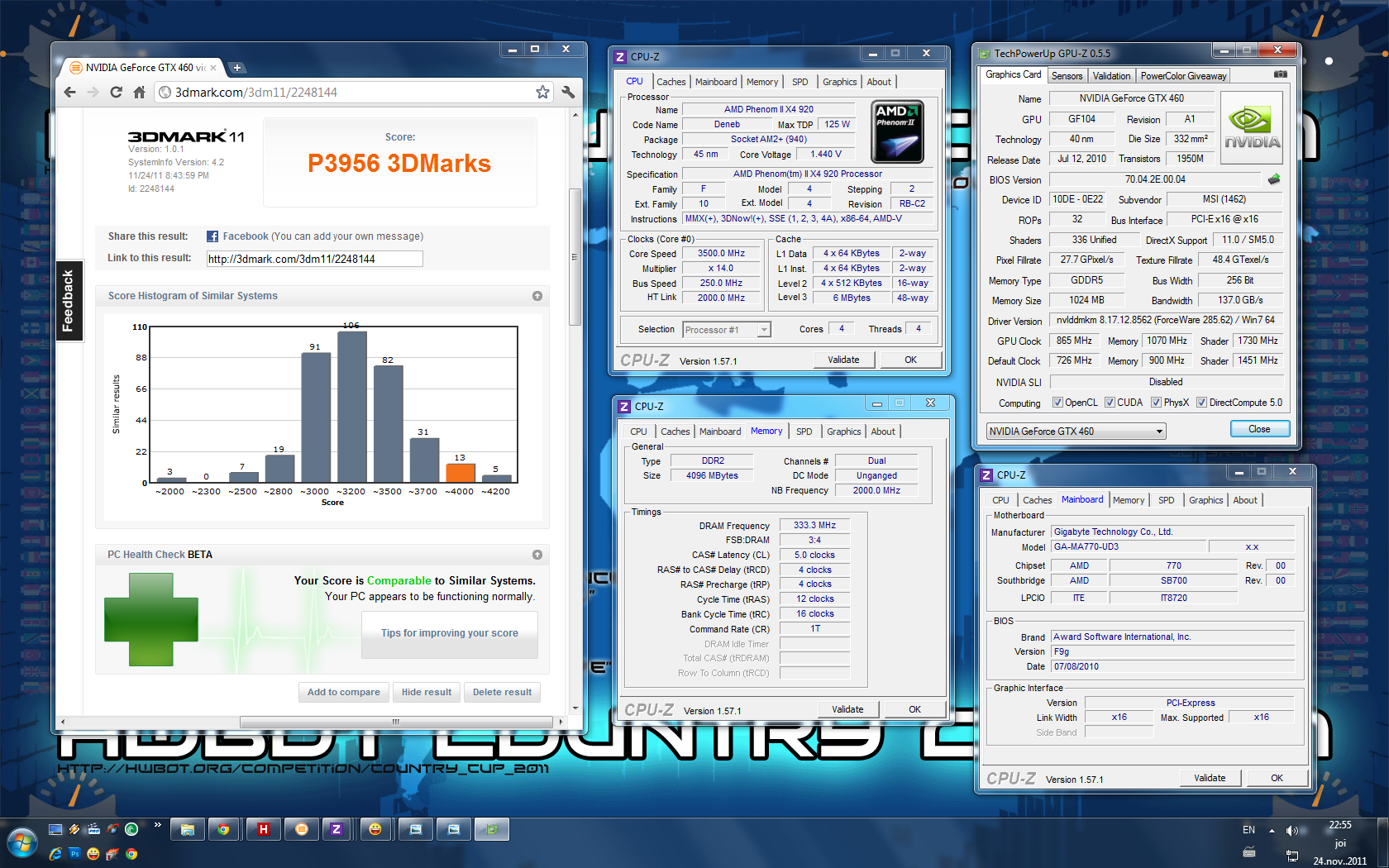The width and height of the screenshot is (1389, 868).
Task: Switch to the CPU-Z taskbar button
Action: click(x=336, y=829)
